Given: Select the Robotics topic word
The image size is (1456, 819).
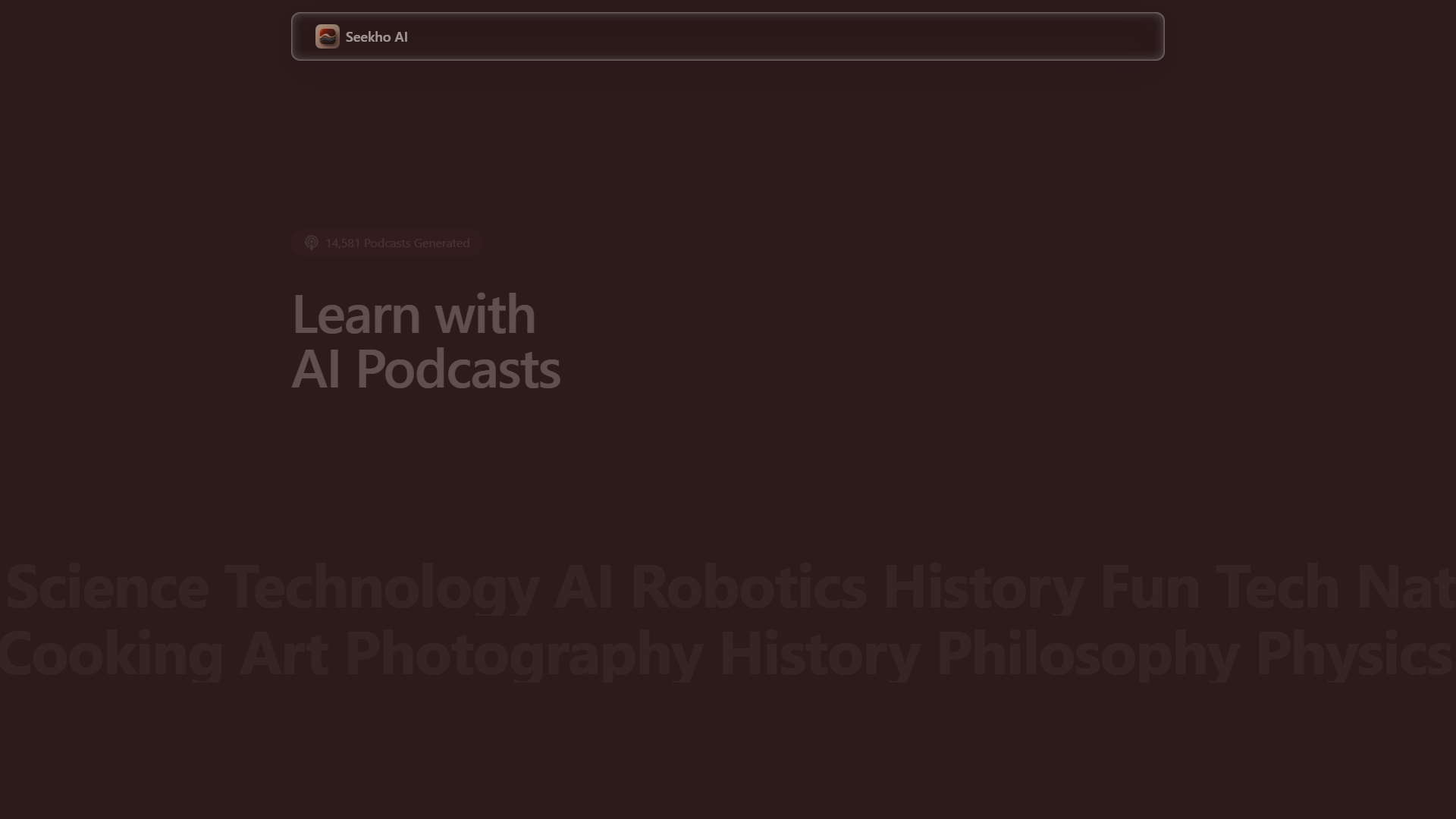Looking at the screenshot, I should (748, 586).
